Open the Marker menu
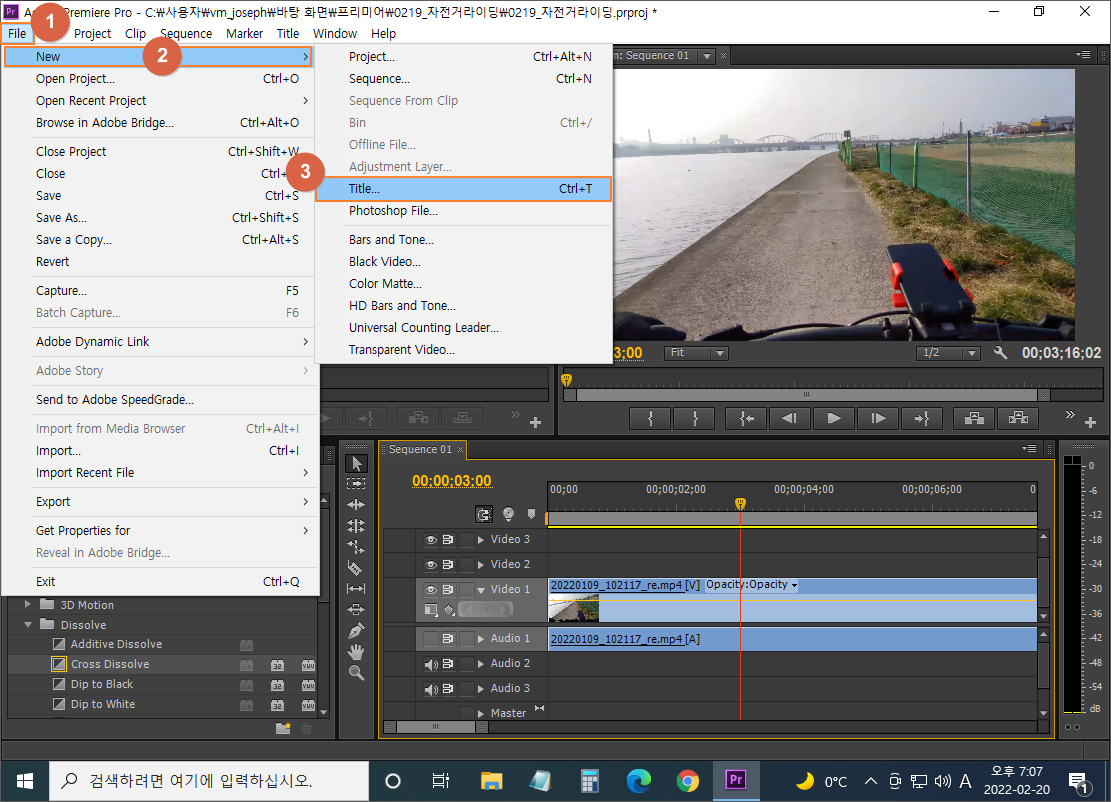 coord(244,33)
